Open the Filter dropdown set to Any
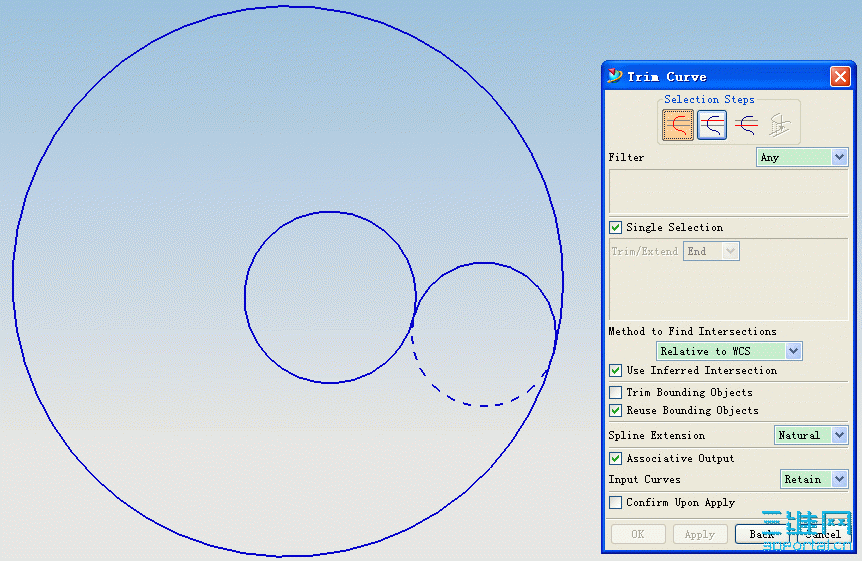This screenshot has width=862, height=561. (802, 157)
